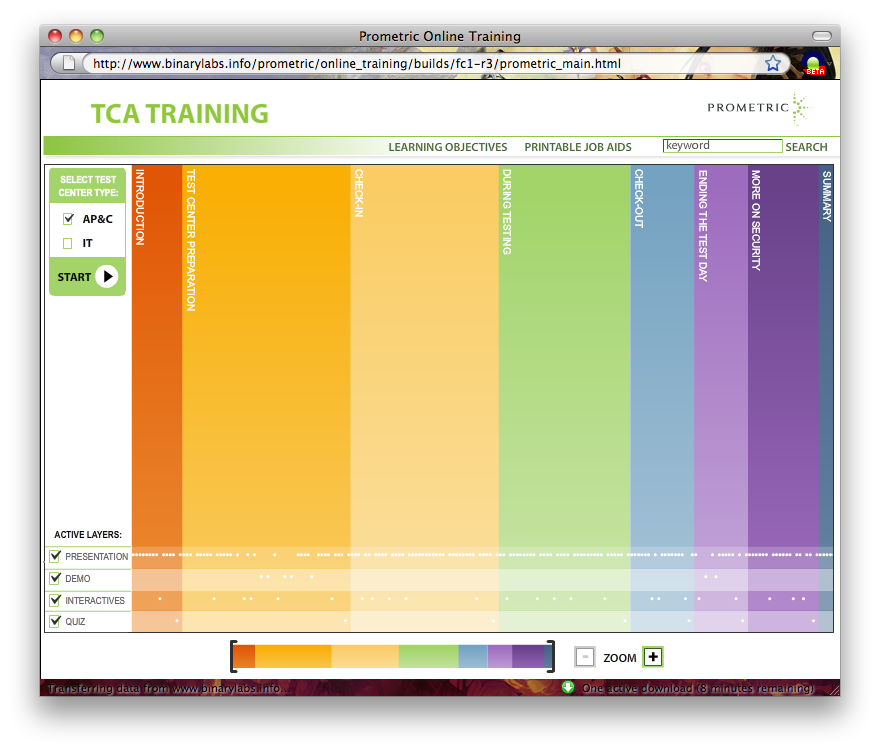The width and height of the screenshot is (880, 751).
Task: Click the zoom in plus icon
Action: [x=652, y=657]
